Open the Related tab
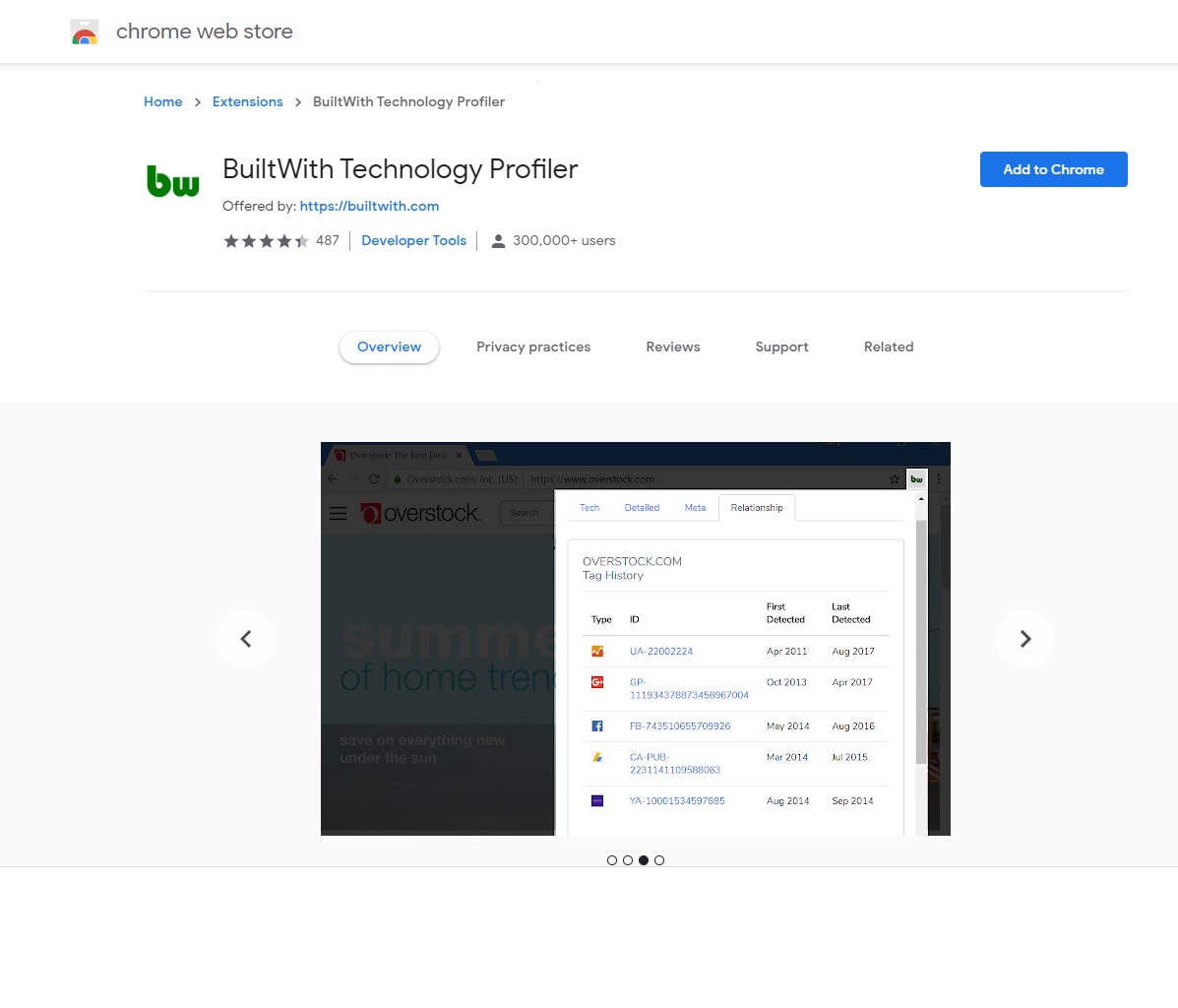The image size is (1178, 1008). coord(889,346)
